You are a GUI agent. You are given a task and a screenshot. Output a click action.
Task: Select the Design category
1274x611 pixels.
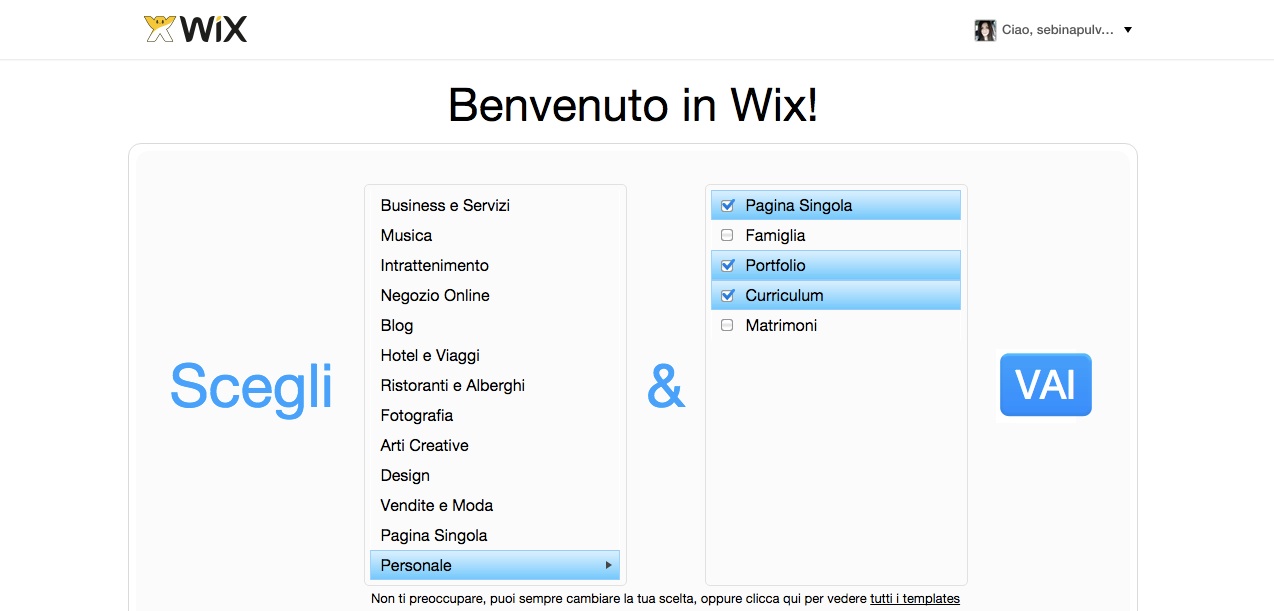405,476
